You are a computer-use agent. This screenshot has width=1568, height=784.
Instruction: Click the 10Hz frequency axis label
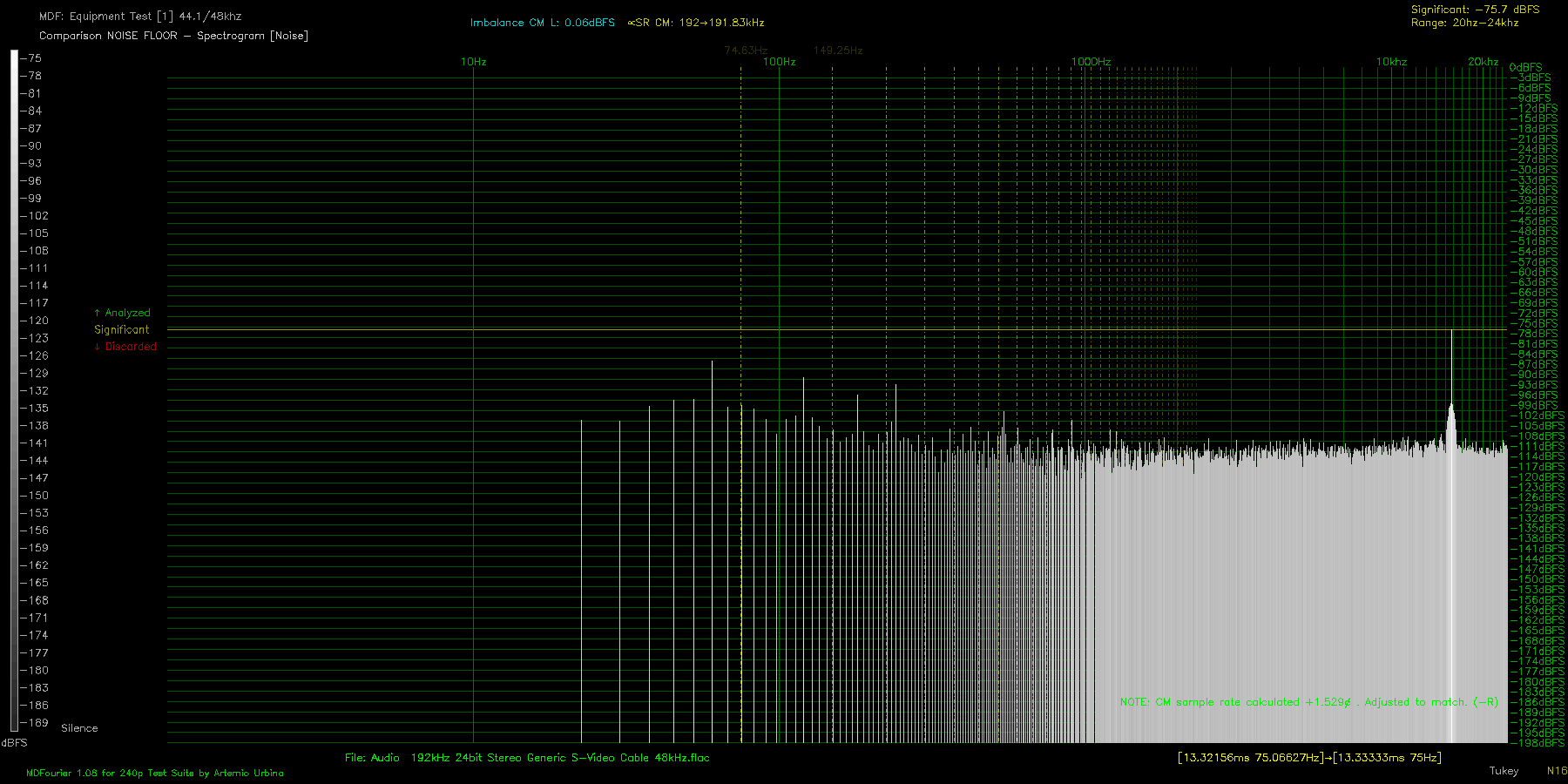[x=473, y=62]
